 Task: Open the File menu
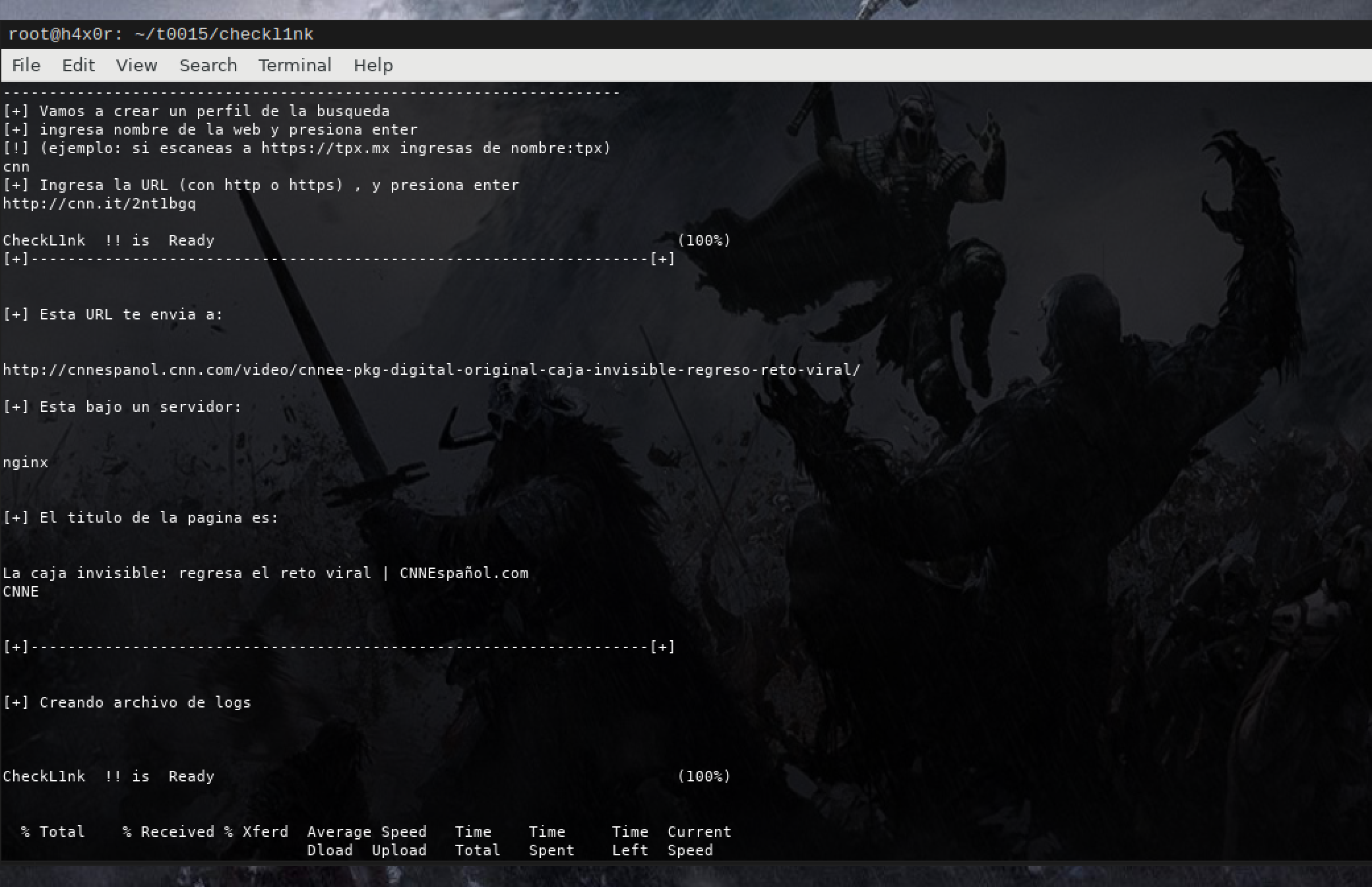pyautogui.click(x=26, y=65)
